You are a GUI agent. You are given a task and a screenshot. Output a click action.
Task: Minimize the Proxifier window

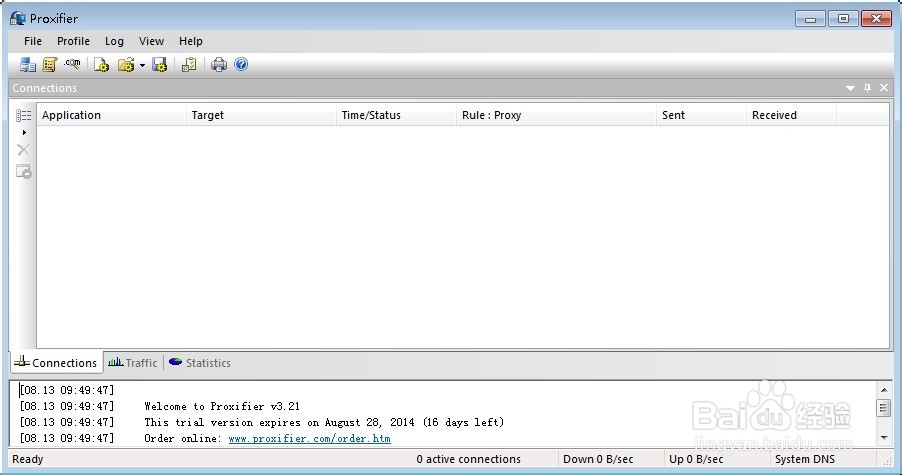[810, 19]
